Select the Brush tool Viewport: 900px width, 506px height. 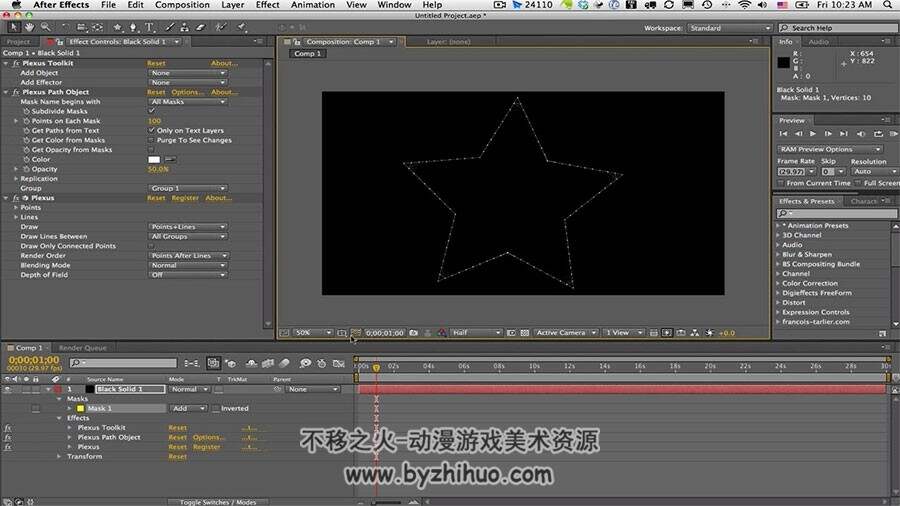tap(170, 27)
